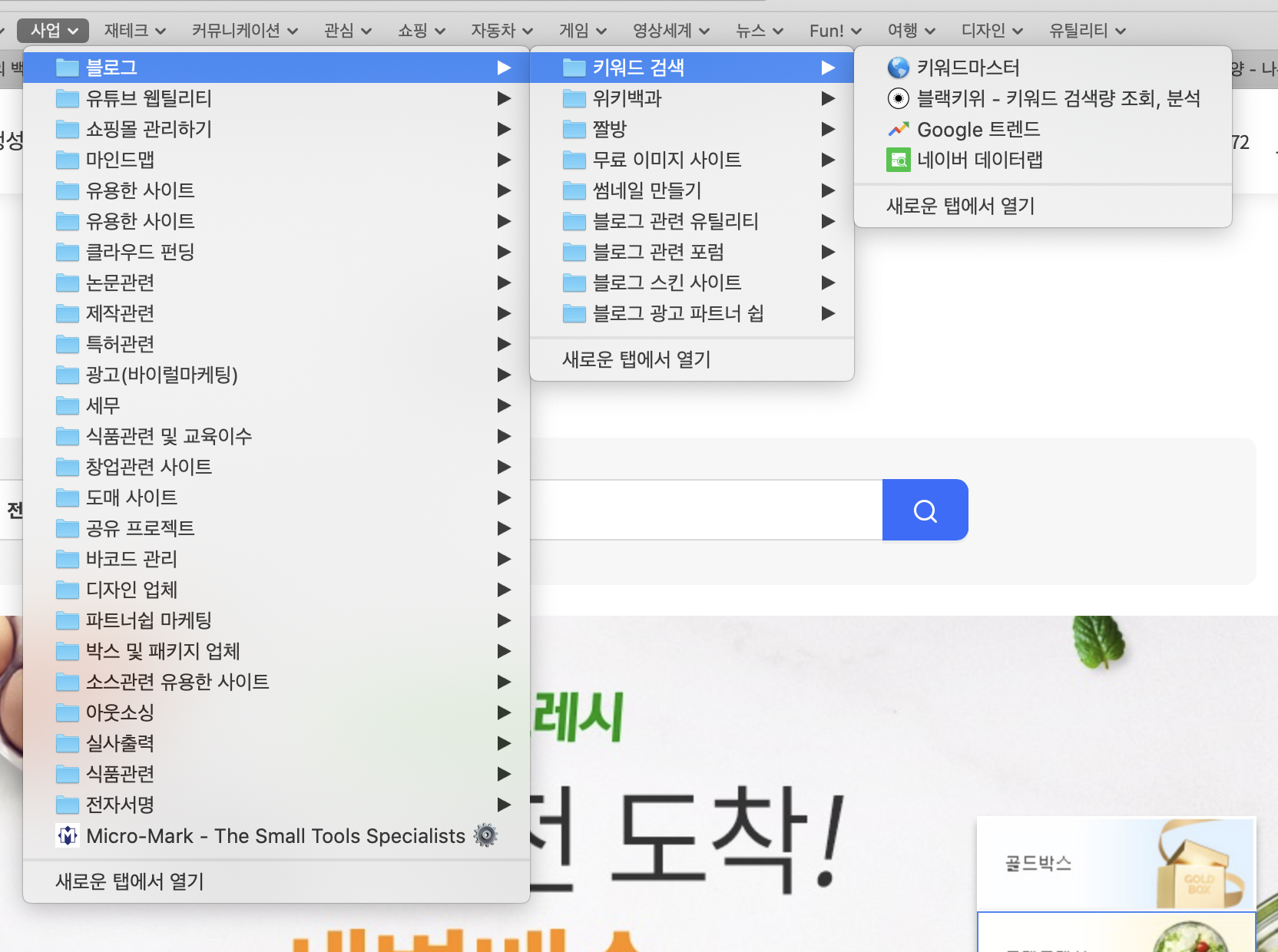Open the 박스 및 패키지 업체 entry

[x=276, y=651]
